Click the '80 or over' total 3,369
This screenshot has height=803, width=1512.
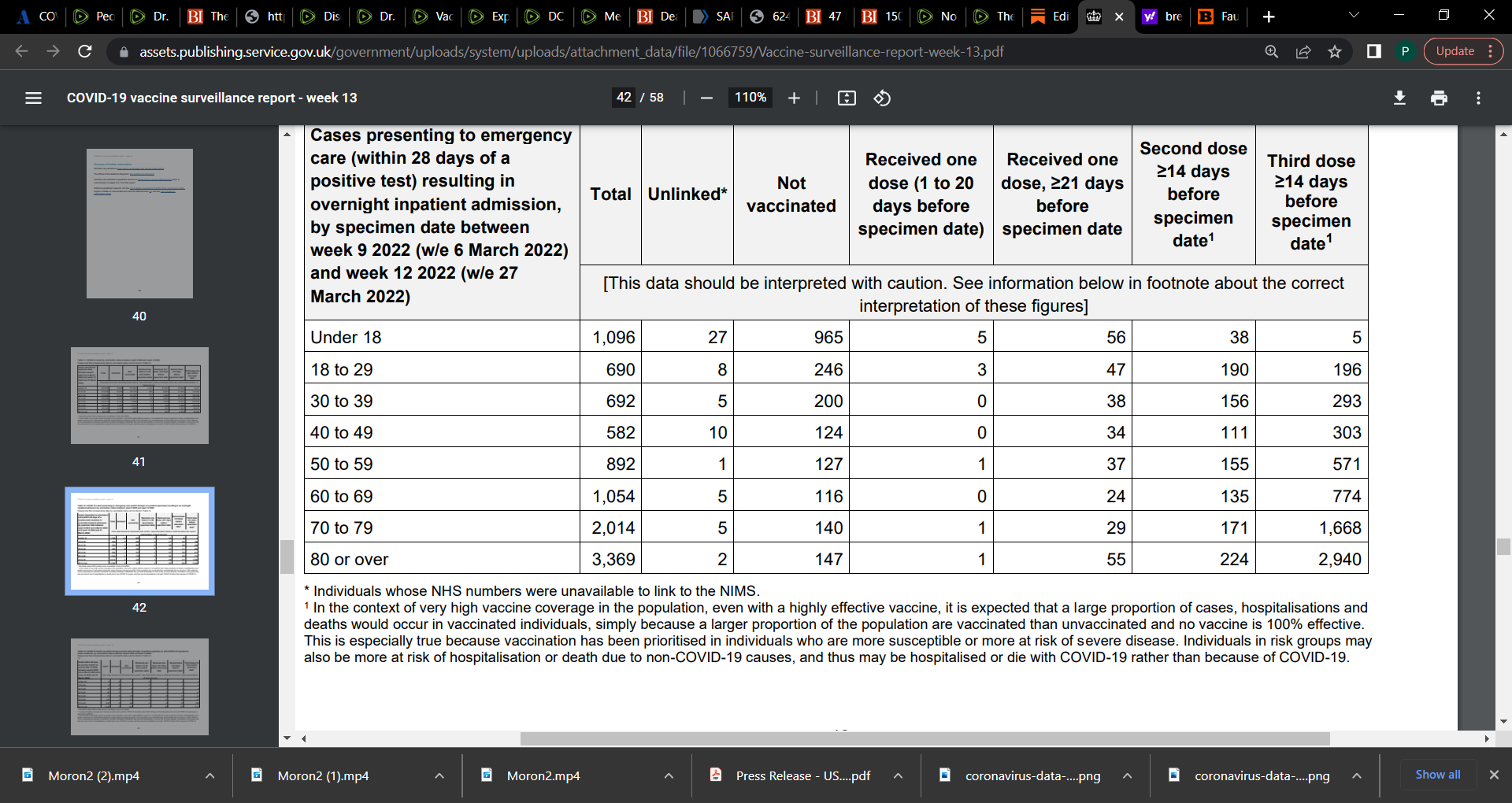(x=613, y=559)
